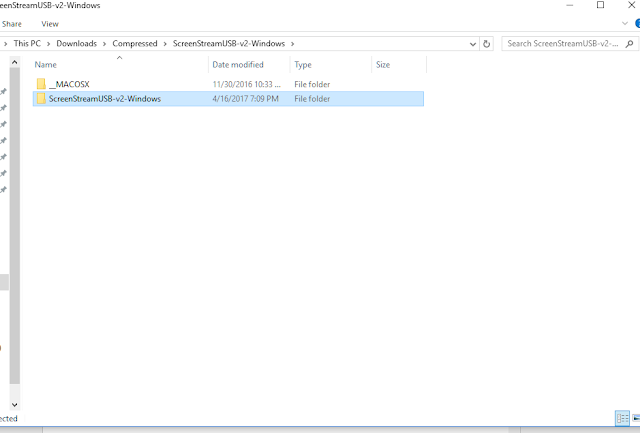Click the ScreenStreamUSB-v2-Windows folder icon
The image size is (640, 433).
(x=41, y=98)
